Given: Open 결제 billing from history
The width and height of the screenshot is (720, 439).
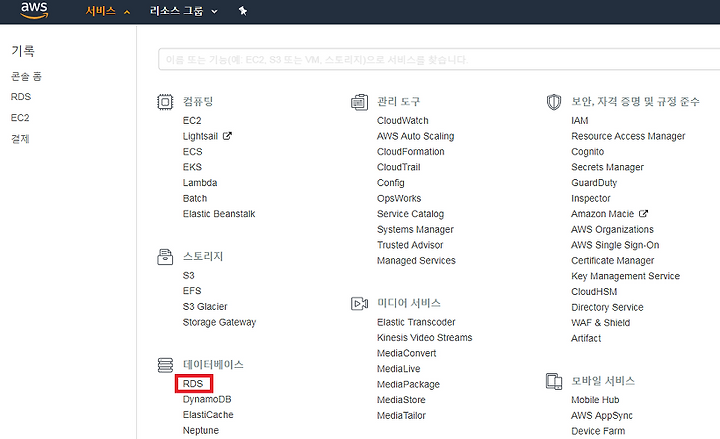Looking at the screenshot, I should coord(20,139).
